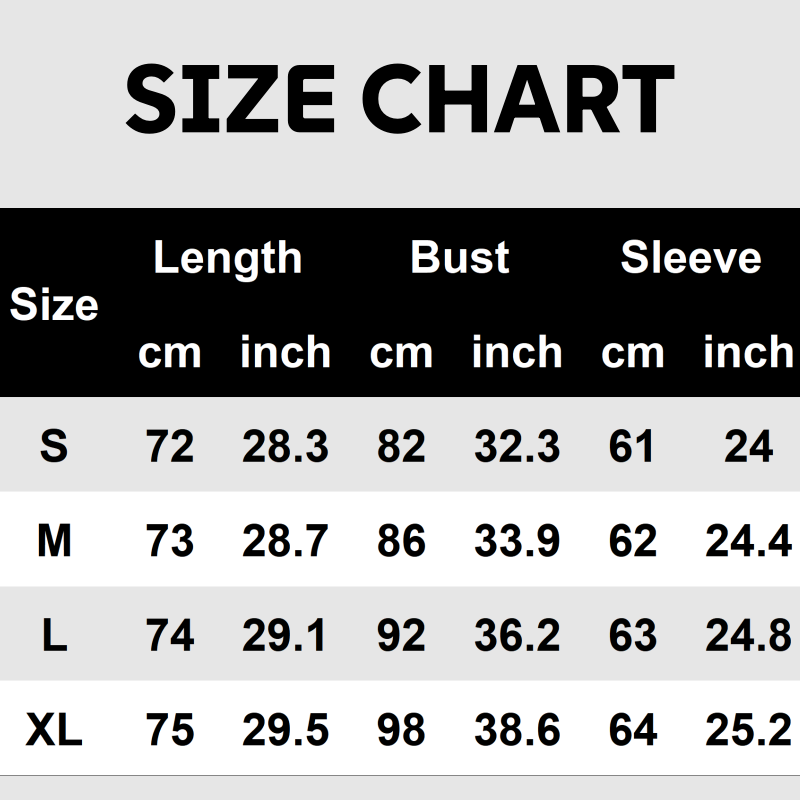Click the Sleeve column header
The width and height of the screenshot is (800, 800).
click(x=691, y=258)
